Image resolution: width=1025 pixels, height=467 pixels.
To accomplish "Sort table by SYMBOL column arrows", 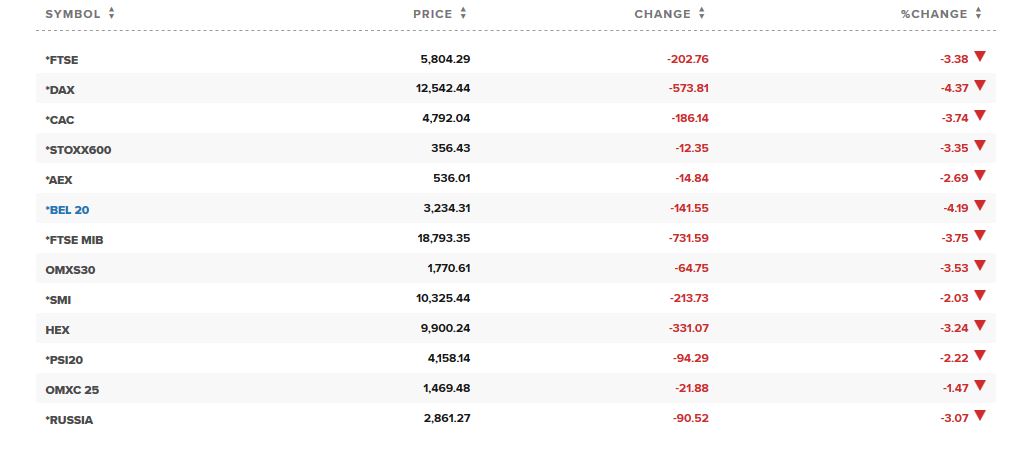I will click(112, 13).
